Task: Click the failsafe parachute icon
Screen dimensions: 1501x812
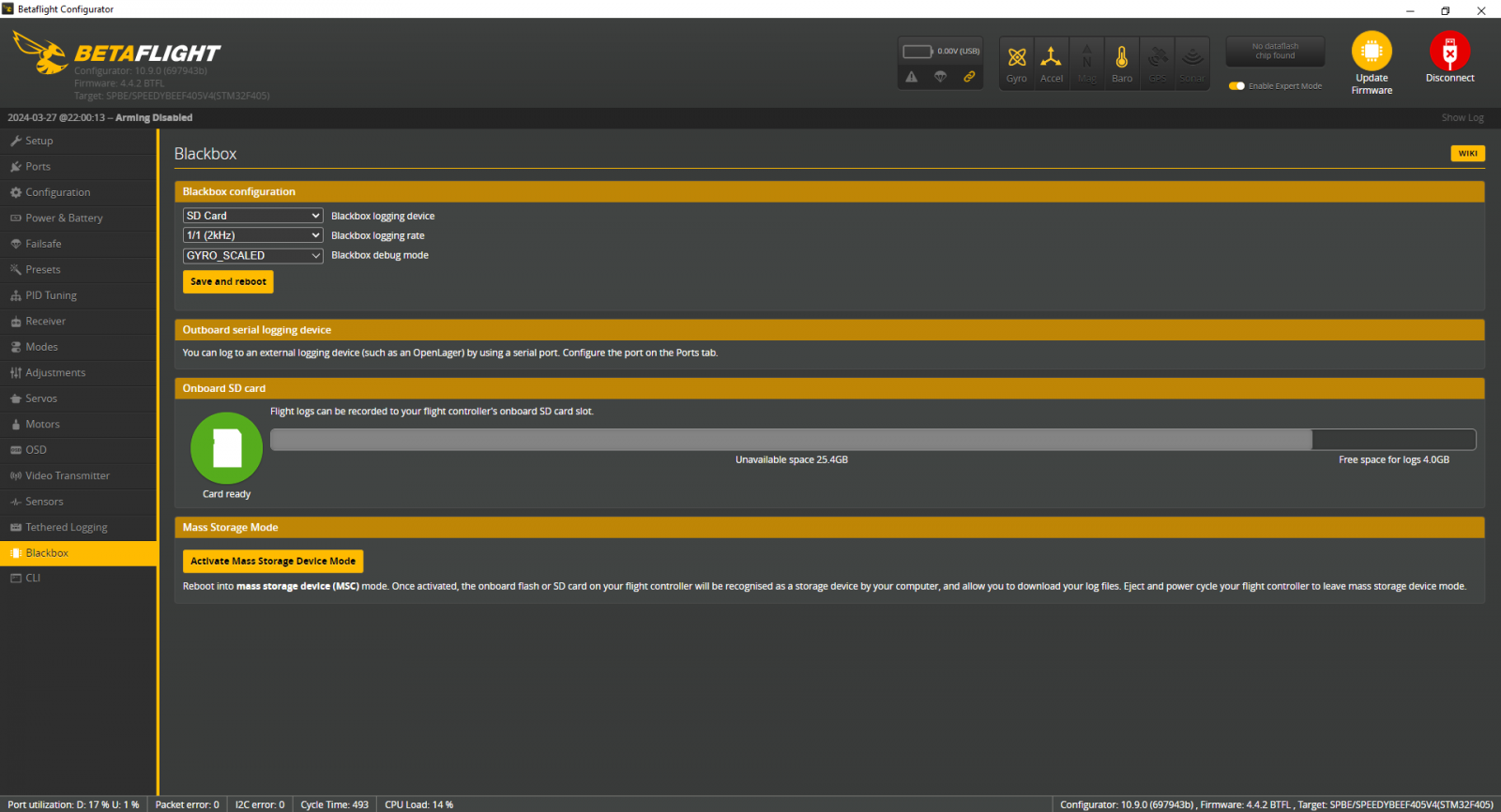Action: click(940, 77)
